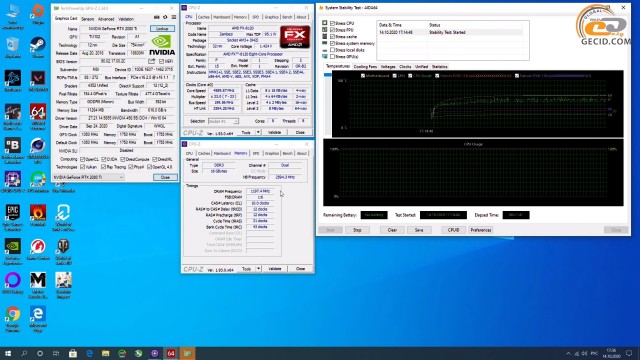Open the GOG Galaxy desktop shortcut
Image resolution: width=640 pixels, height=360 pixels.
coord(13,283)
